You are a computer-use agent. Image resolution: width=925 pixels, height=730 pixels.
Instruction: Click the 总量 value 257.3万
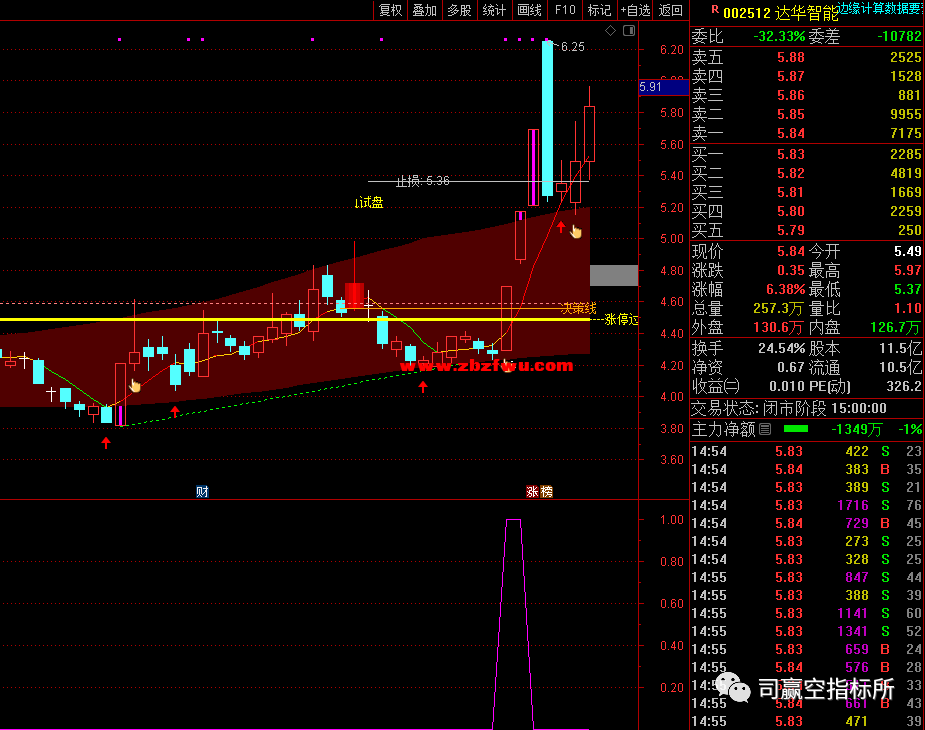[x=778, y=308]
